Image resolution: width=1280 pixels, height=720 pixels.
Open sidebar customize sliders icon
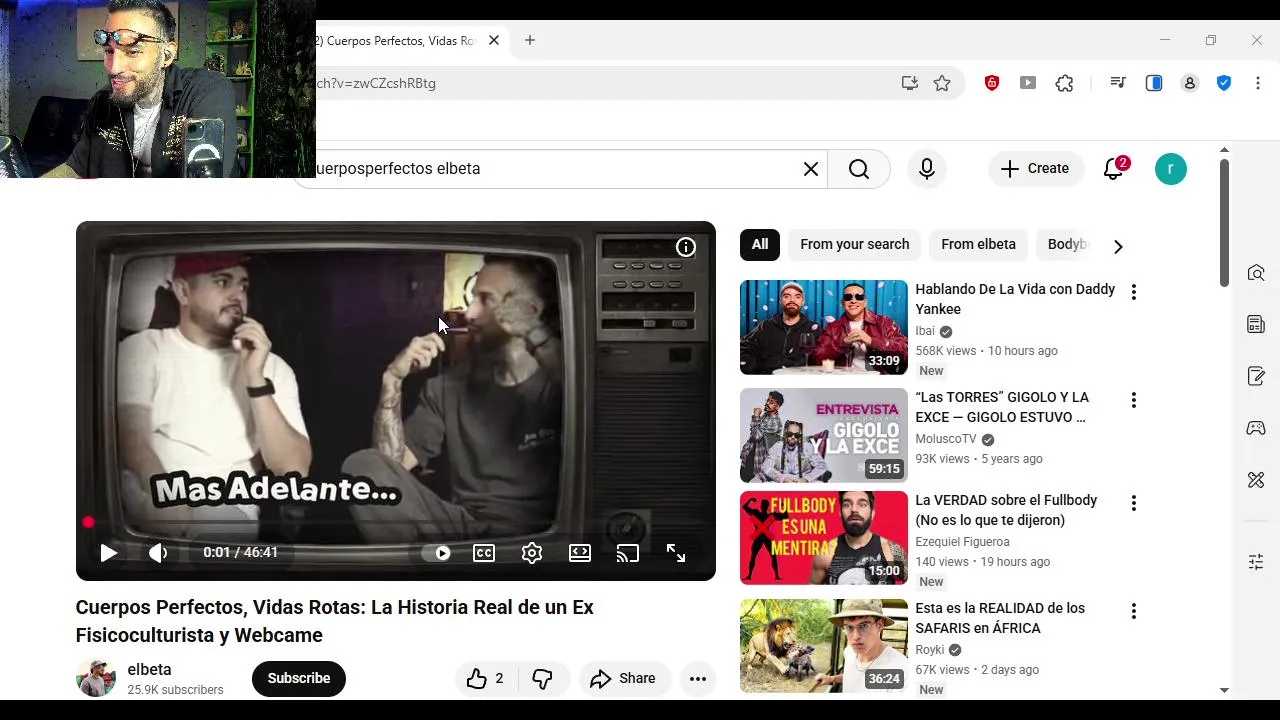pos(1256,562)
